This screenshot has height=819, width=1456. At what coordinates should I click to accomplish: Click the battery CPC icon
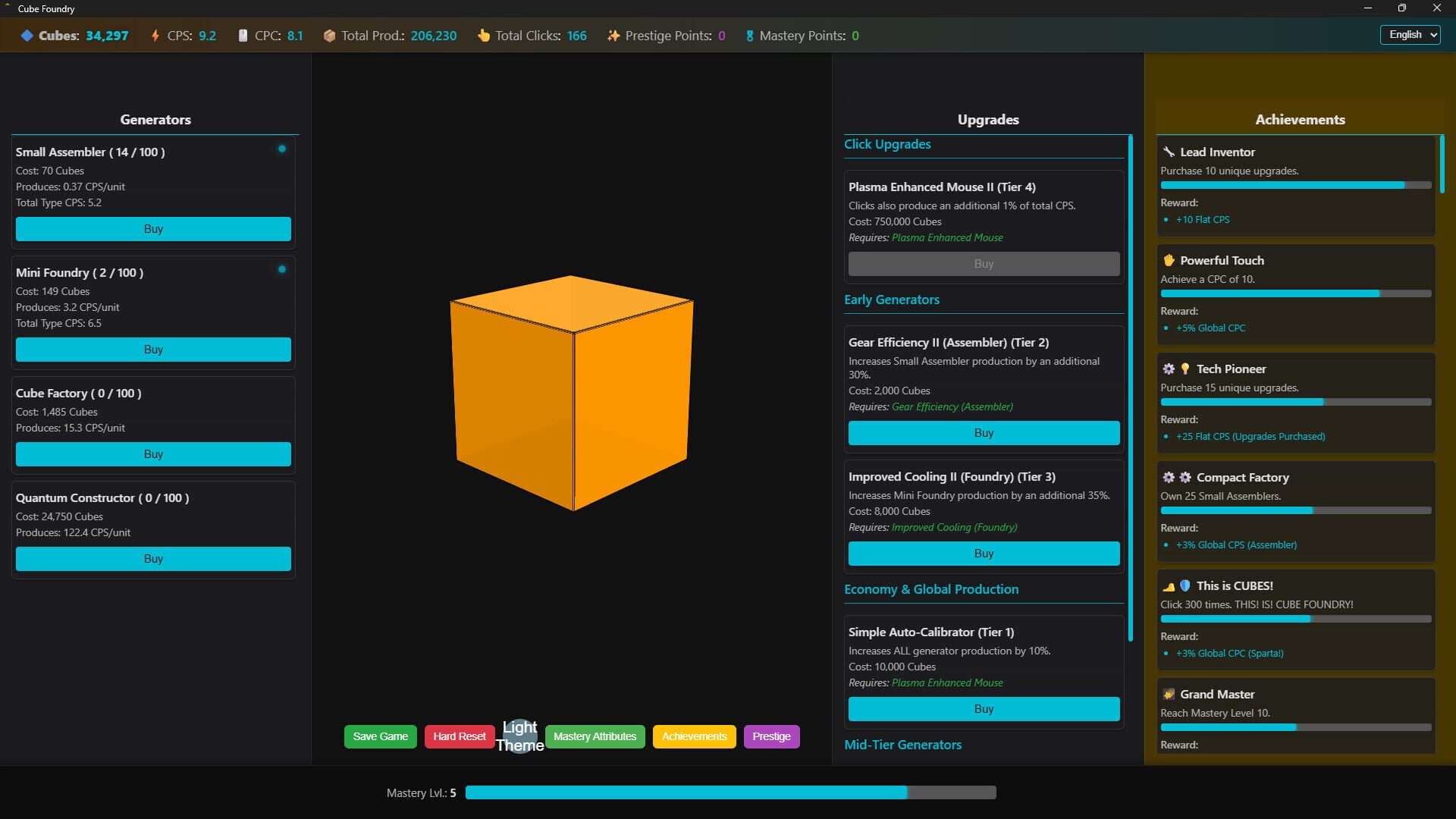click(243, 35)
